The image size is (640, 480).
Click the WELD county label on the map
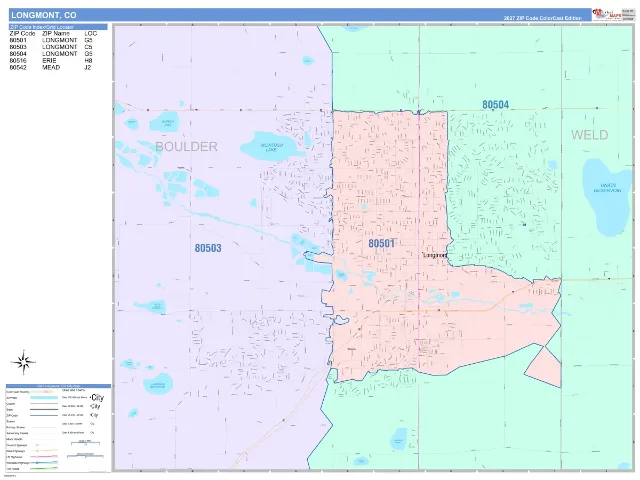coord(589,135)
